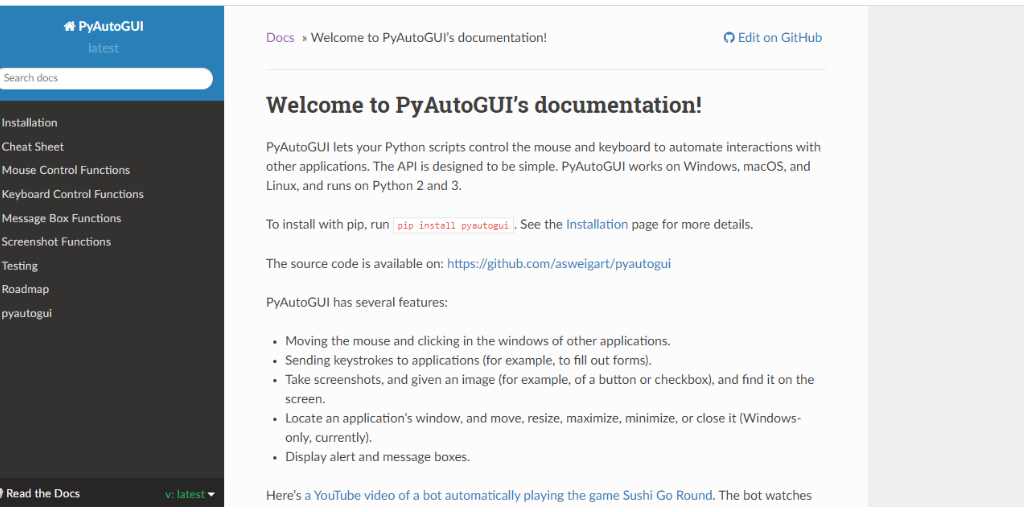Click the GitHub icon beside Edit on GitHub
This screenshot has height=512, width=1024.
(x=729, y=38)
